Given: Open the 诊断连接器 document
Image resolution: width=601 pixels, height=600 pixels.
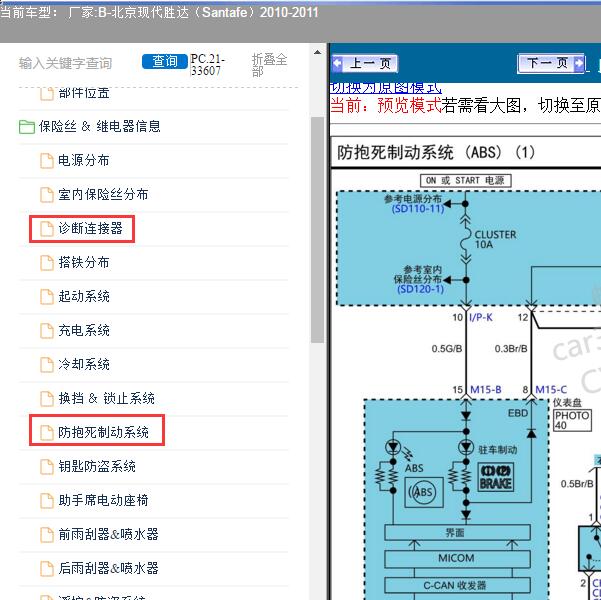Looking at the screenshot, I should [90, 228].
